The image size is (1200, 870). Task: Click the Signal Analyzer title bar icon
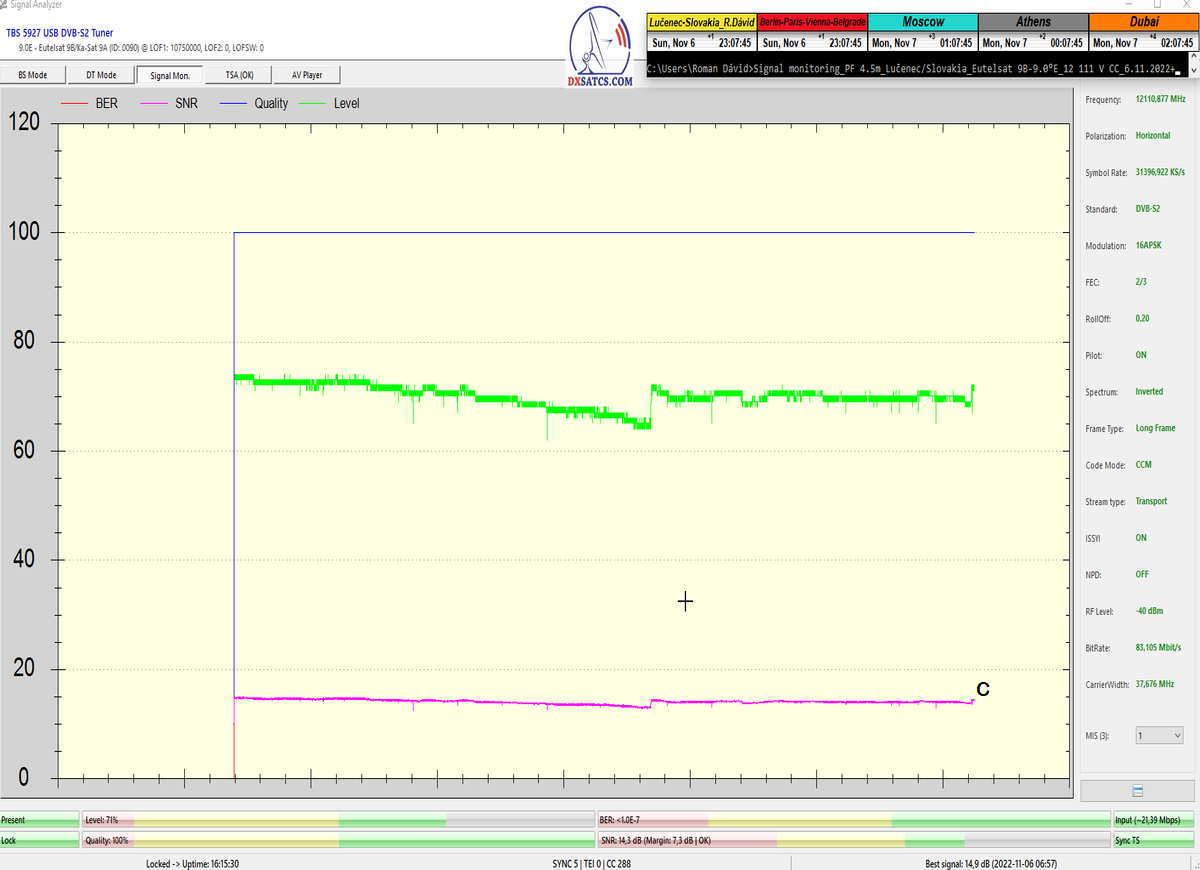point(5,5)
